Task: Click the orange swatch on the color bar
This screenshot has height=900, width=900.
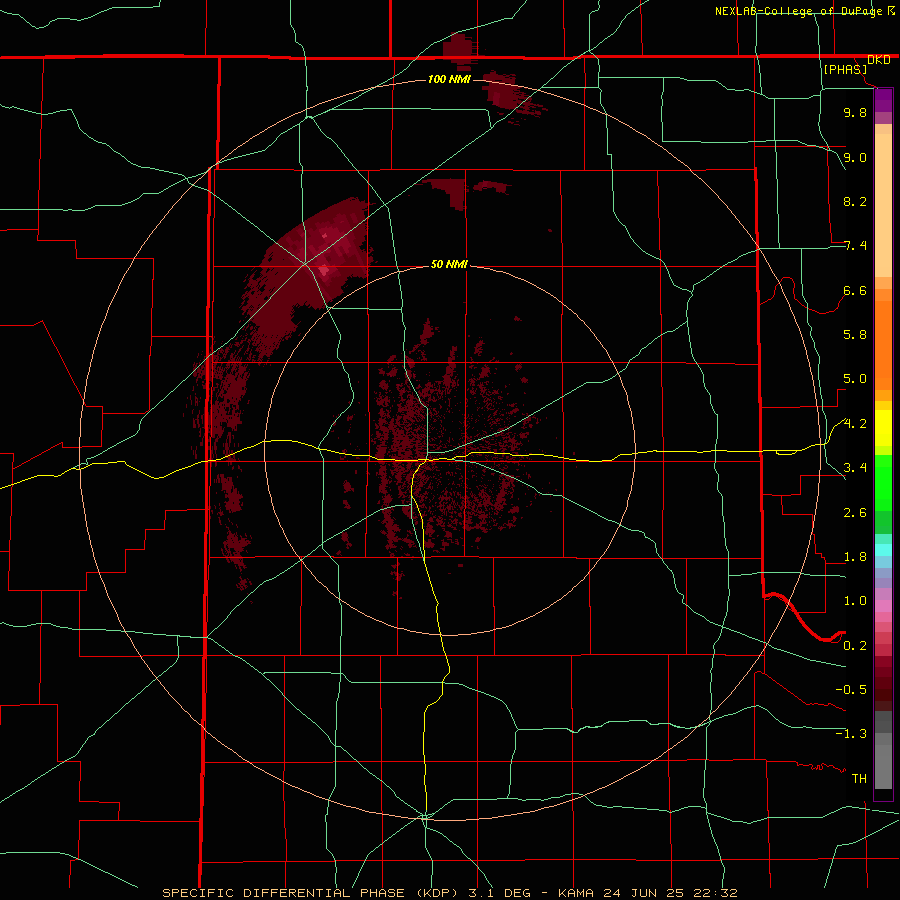Action: [883, 344]
